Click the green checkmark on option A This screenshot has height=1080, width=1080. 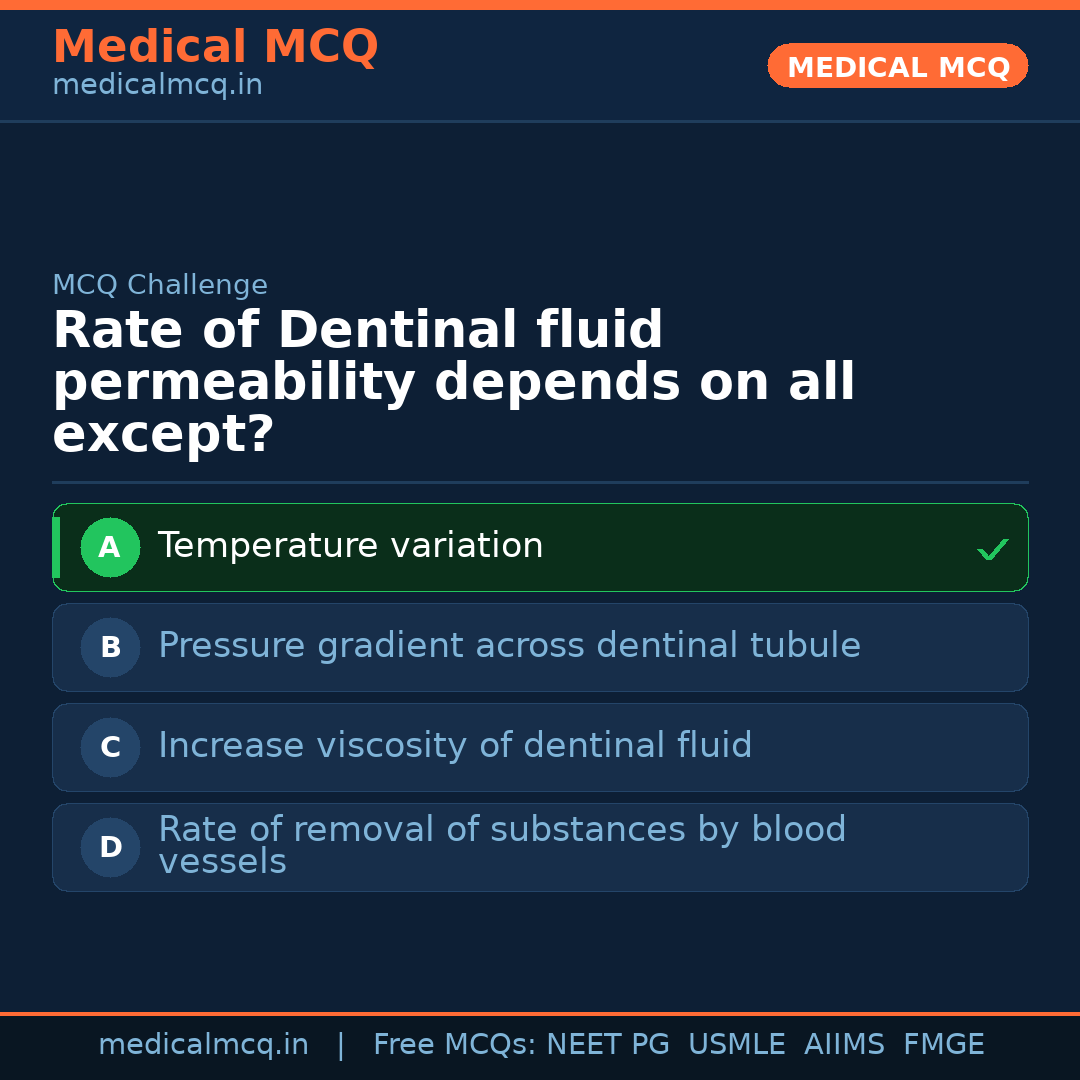[992, 549]
